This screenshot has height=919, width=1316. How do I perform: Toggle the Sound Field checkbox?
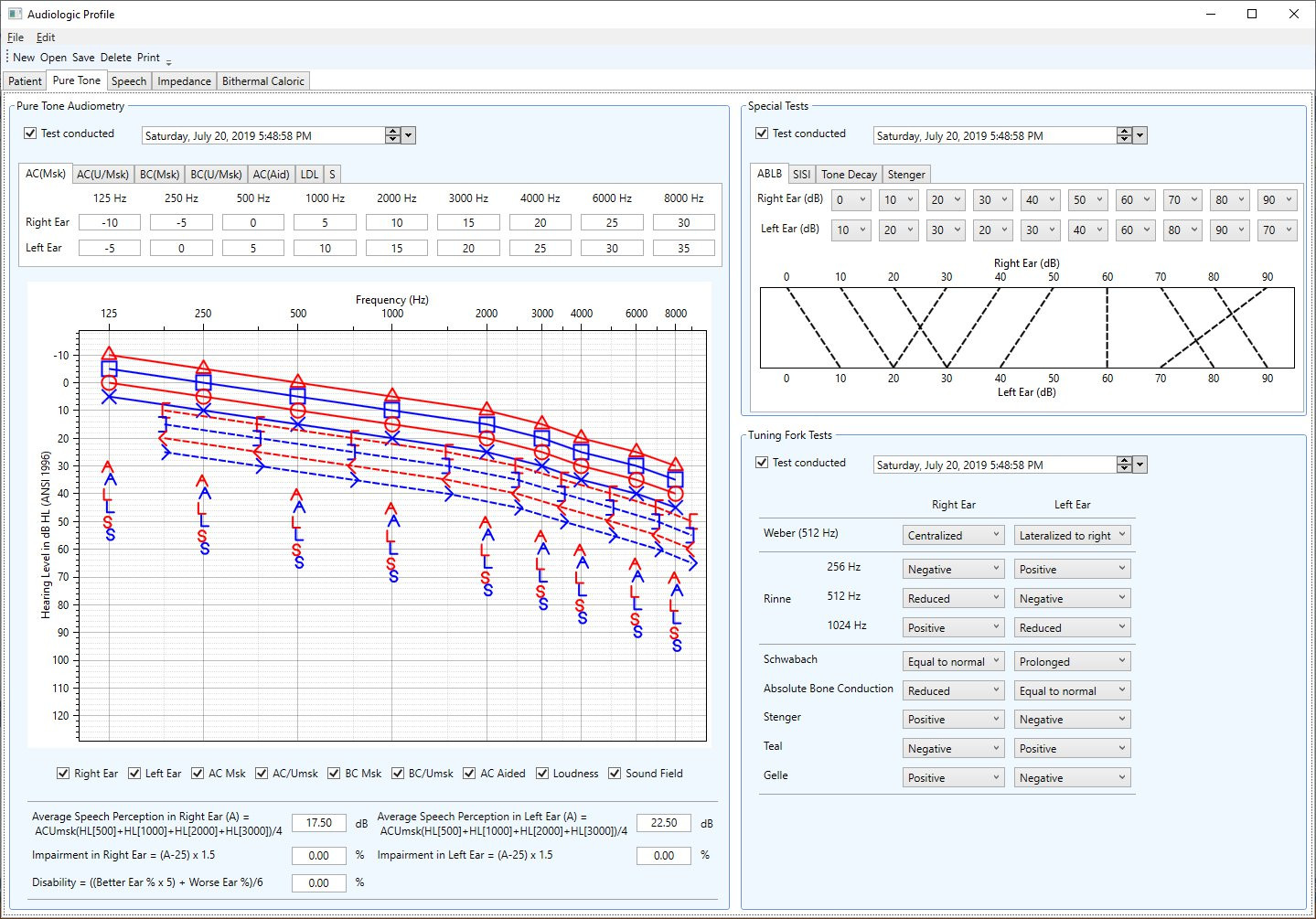pyautogui.click(x=615, y=774)
